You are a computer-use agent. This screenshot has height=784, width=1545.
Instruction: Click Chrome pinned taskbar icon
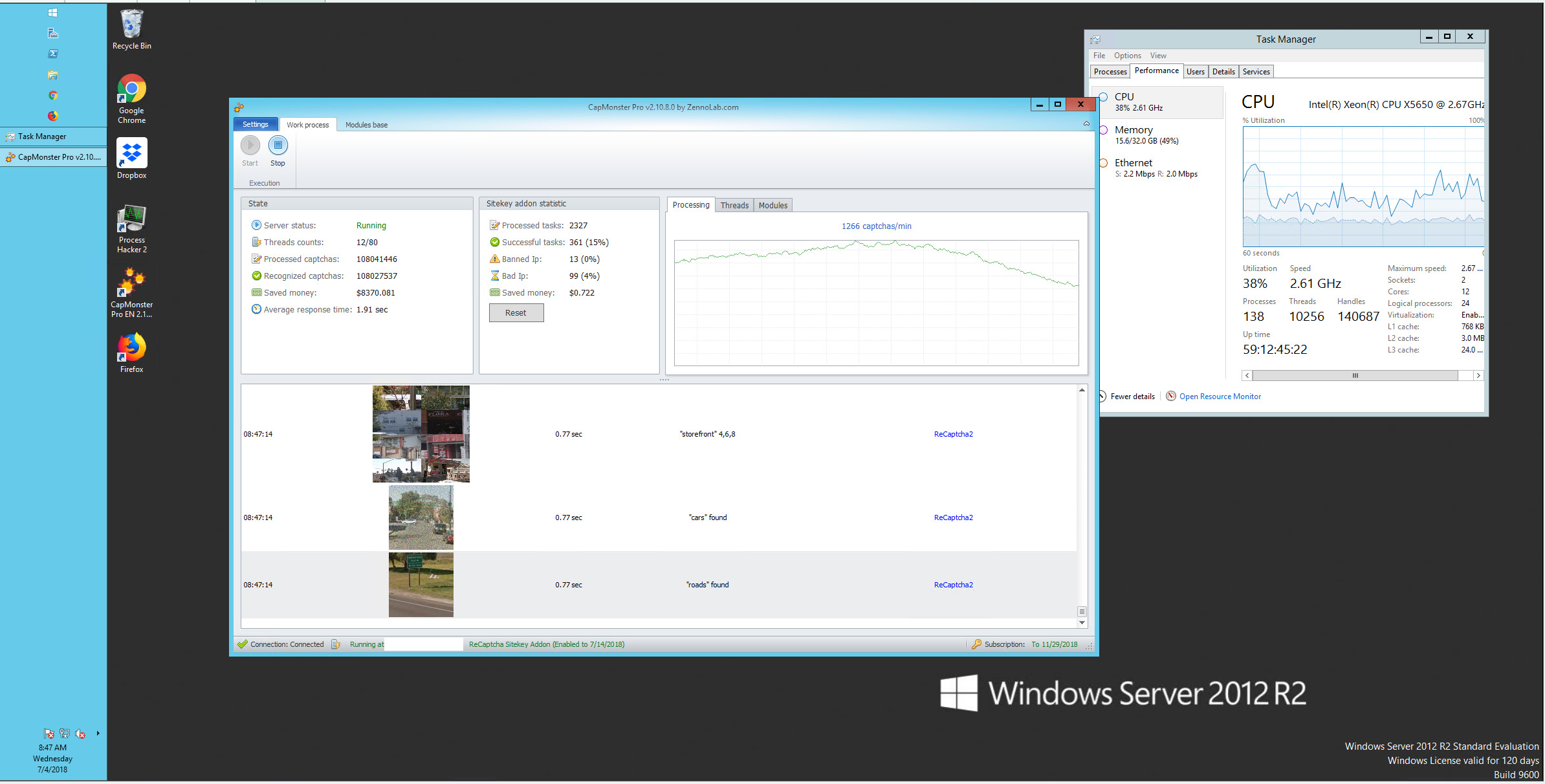(53, 95)
